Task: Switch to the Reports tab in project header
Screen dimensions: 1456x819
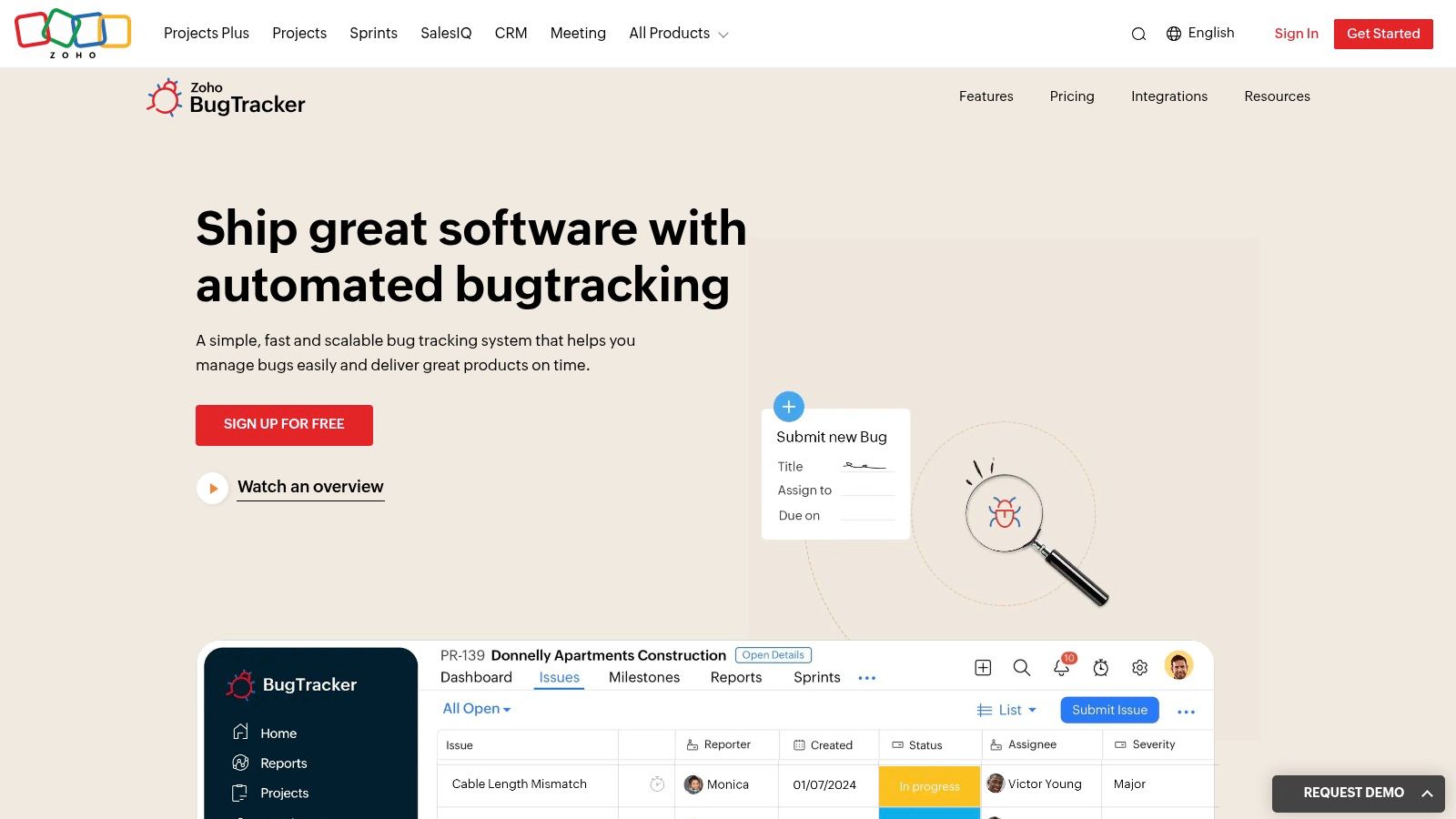Action: [x=736, y=677]
